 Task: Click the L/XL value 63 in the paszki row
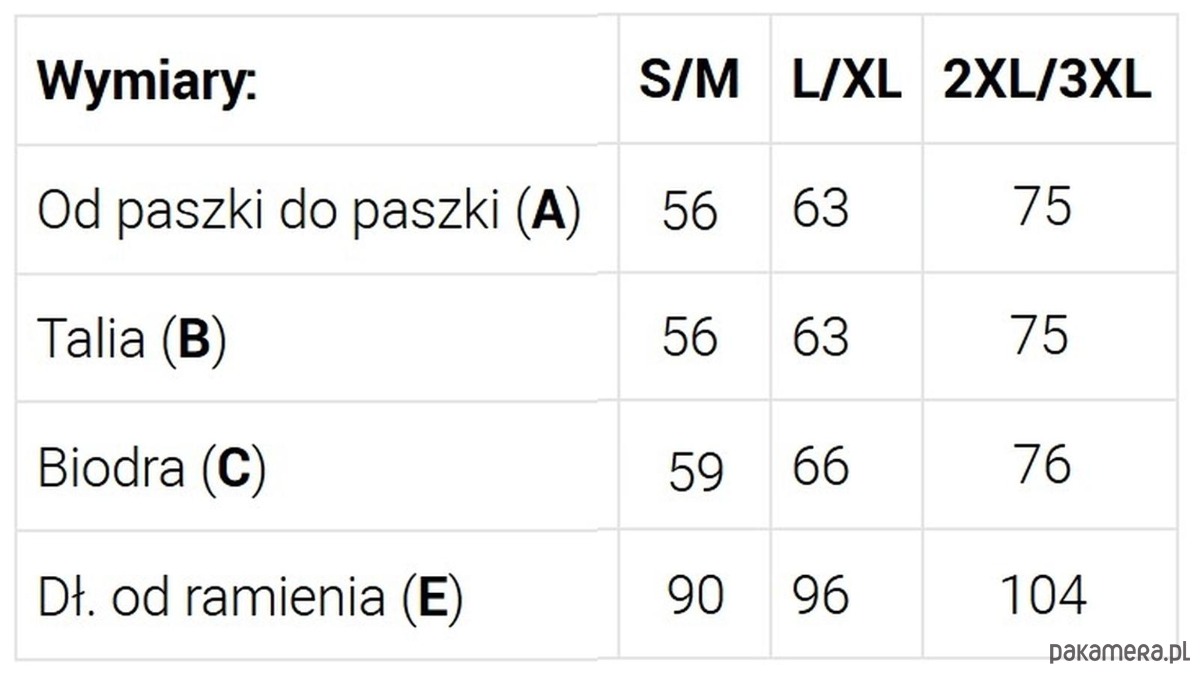(x=821, y=208)
